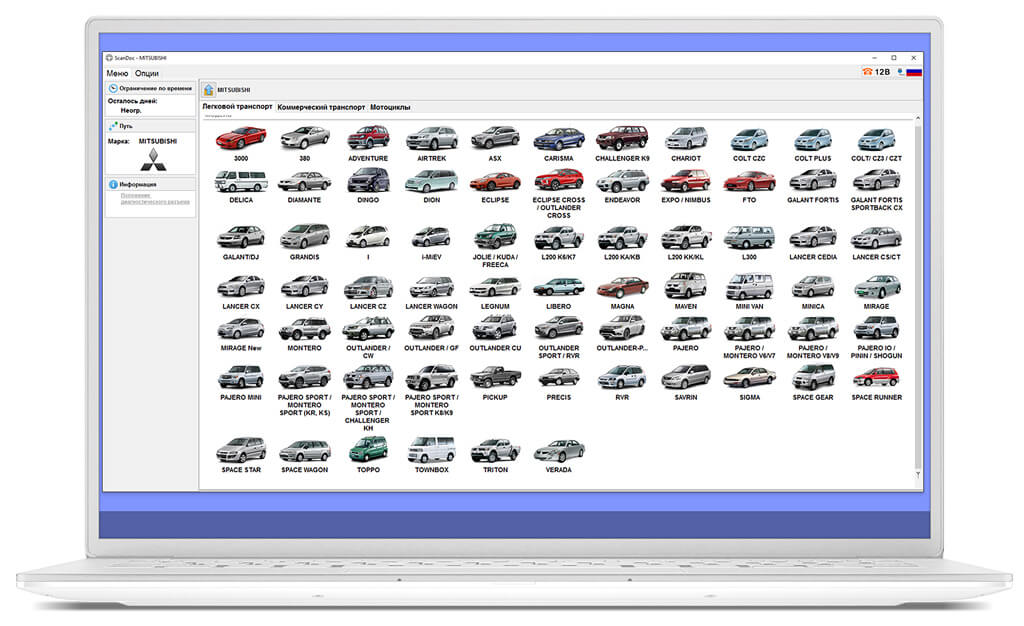Select the Mitsubishi 3000 car icon
The image size is (1024, 626).
point(241,138)
